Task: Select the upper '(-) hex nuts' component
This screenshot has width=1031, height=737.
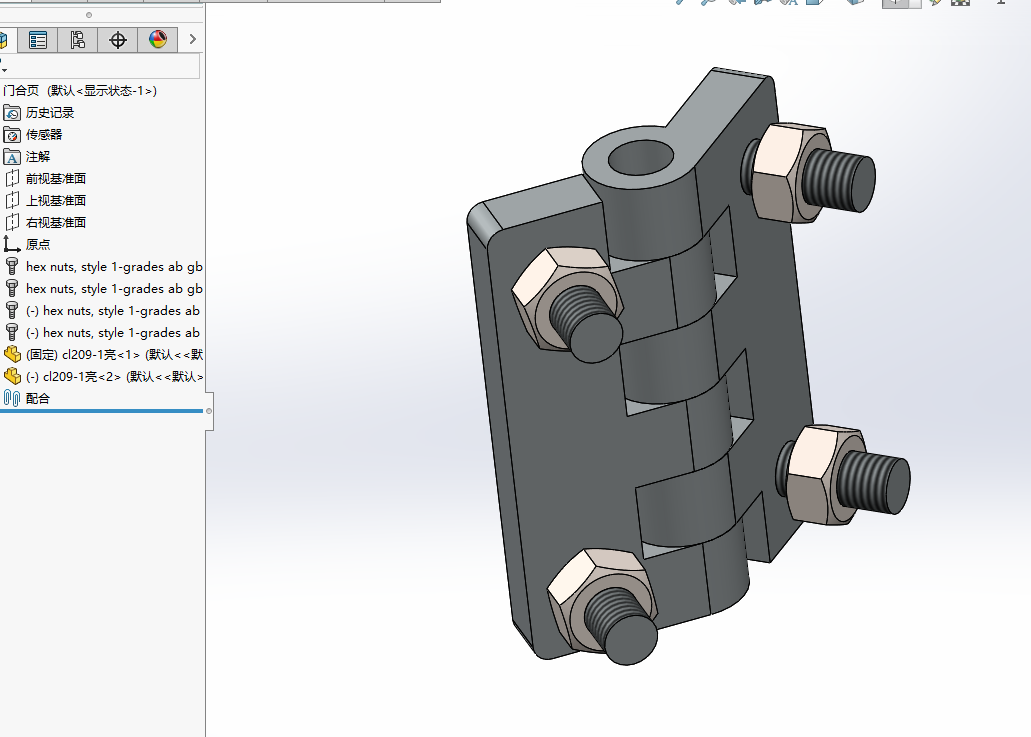Action: [102, 310]
